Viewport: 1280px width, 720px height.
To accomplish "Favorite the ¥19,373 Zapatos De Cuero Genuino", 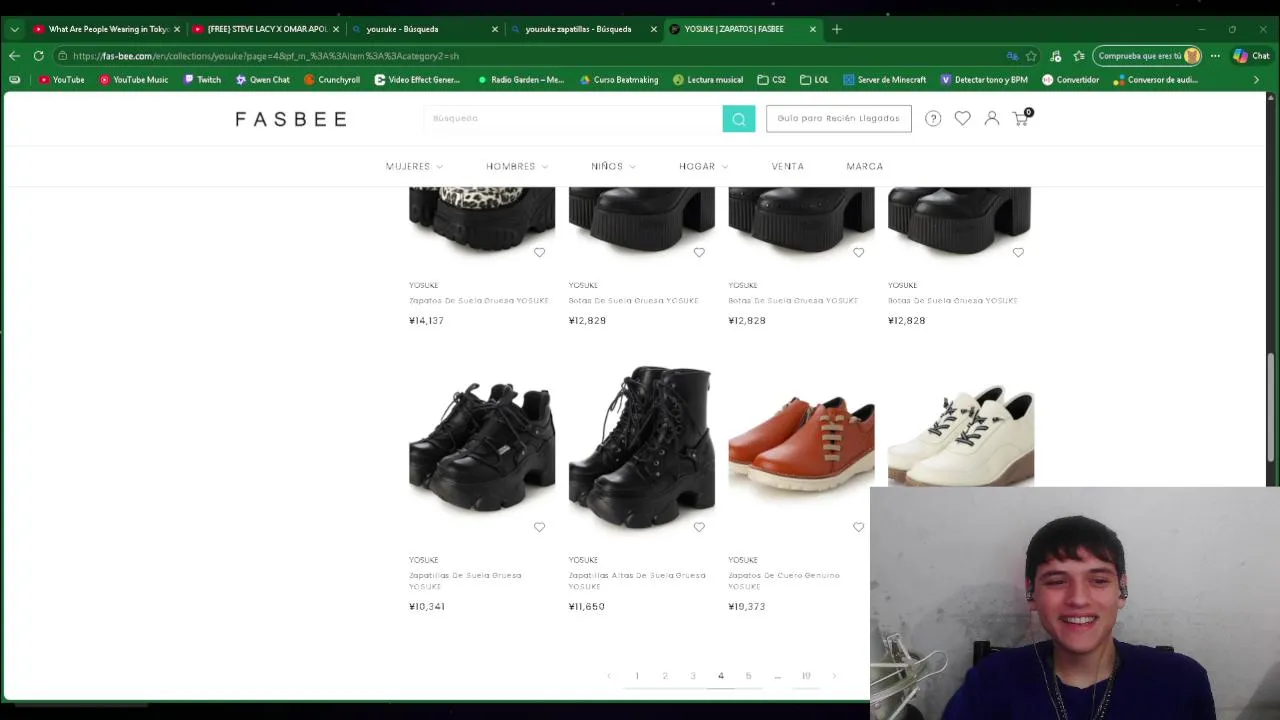I will [858, 527].
